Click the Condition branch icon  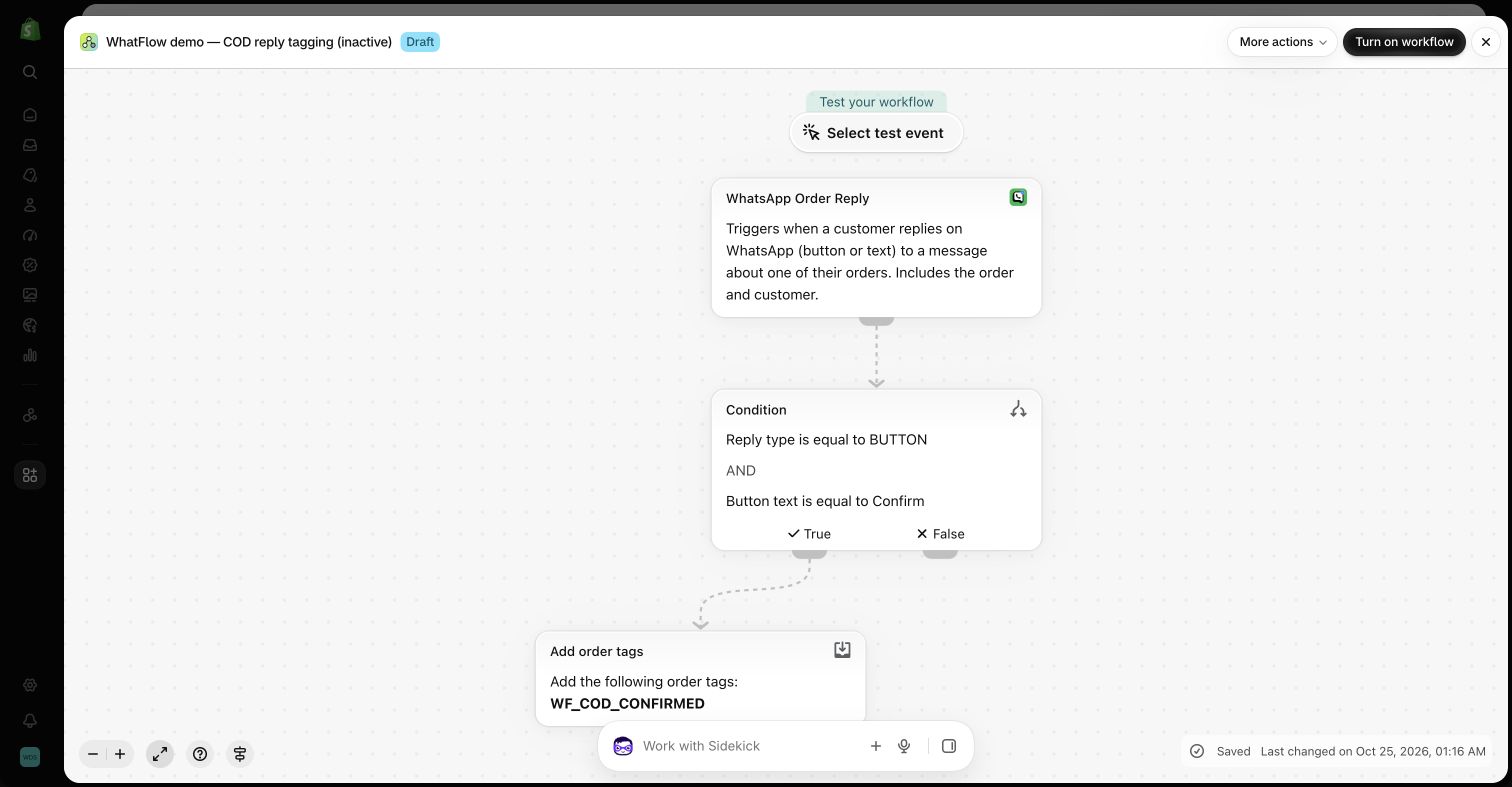(1018, 409)
